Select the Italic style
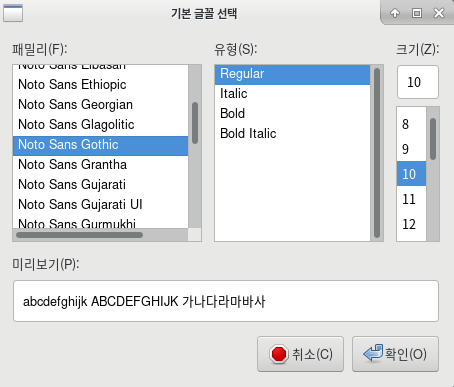This screenshot has height=387, width=454. tap(292, 94)
